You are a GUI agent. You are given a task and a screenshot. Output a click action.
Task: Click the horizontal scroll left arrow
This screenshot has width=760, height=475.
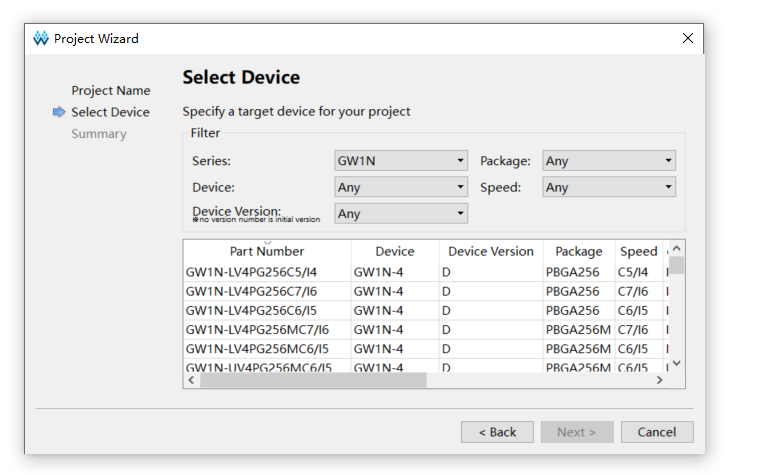(191, 380)
